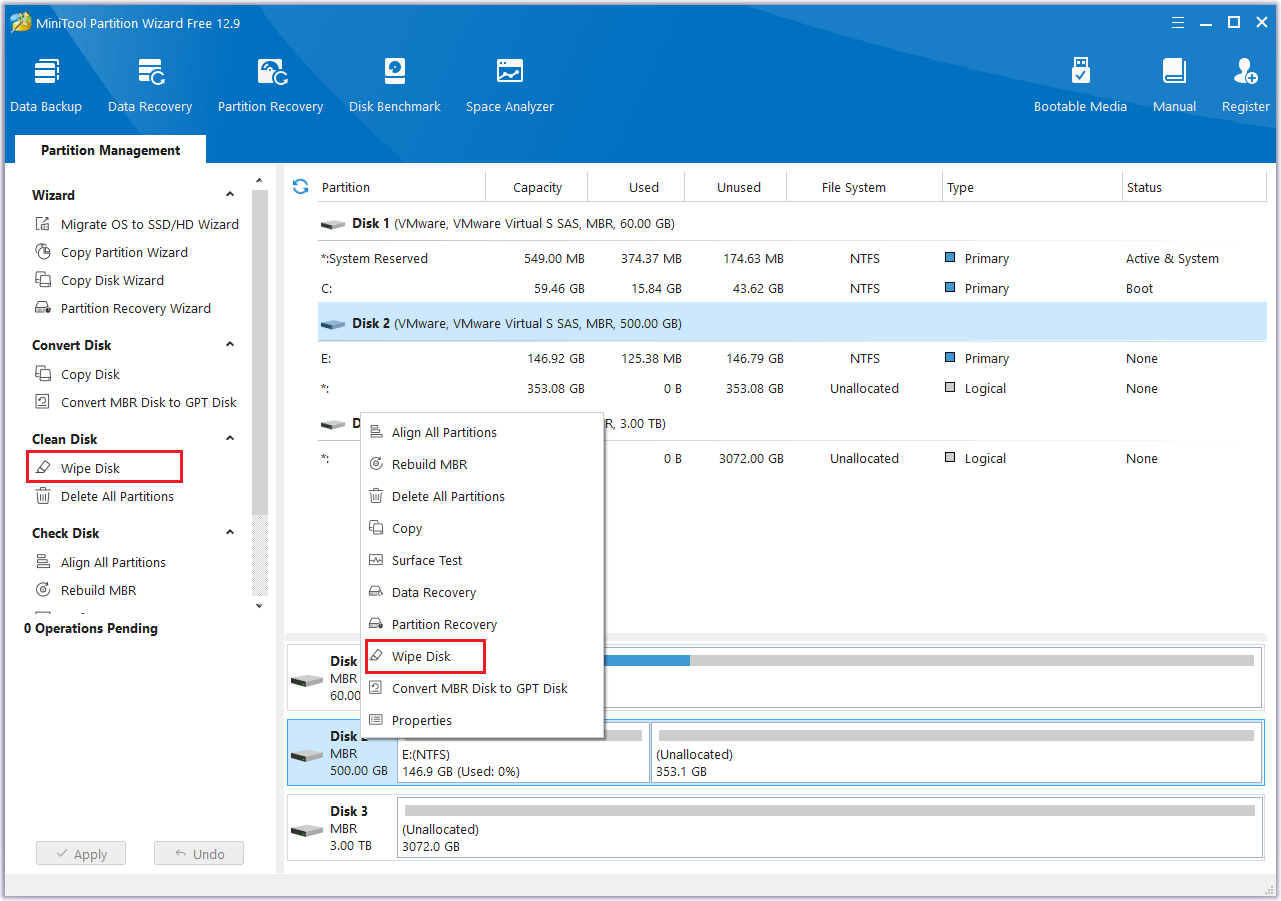Collapse the Clean Disk section

(230, 439)
